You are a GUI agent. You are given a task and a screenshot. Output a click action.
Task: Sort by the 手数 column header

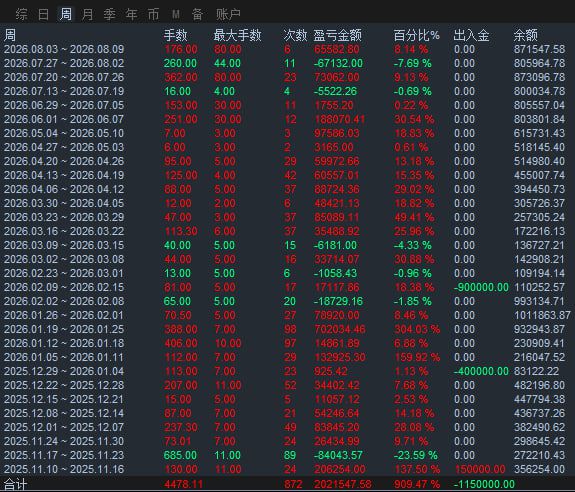click(x=175, y=35)
